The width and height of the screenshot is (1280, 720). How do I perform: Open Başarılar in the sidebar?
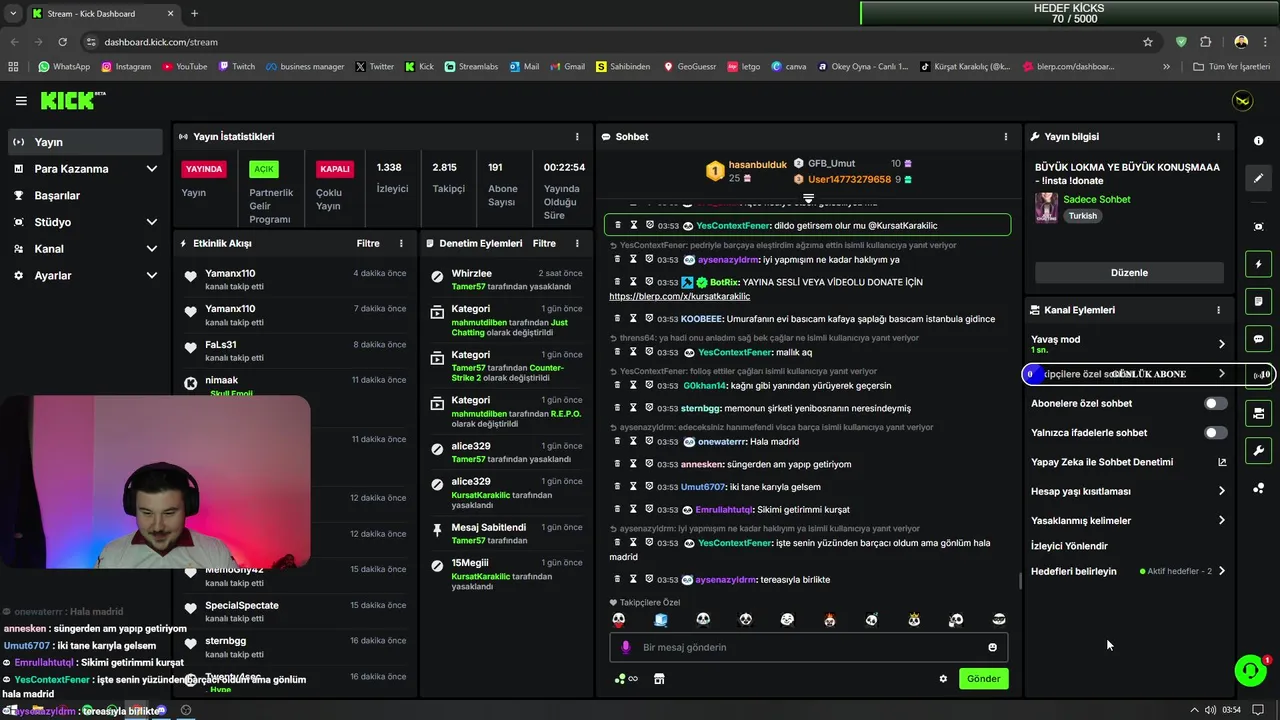[85, 195]
